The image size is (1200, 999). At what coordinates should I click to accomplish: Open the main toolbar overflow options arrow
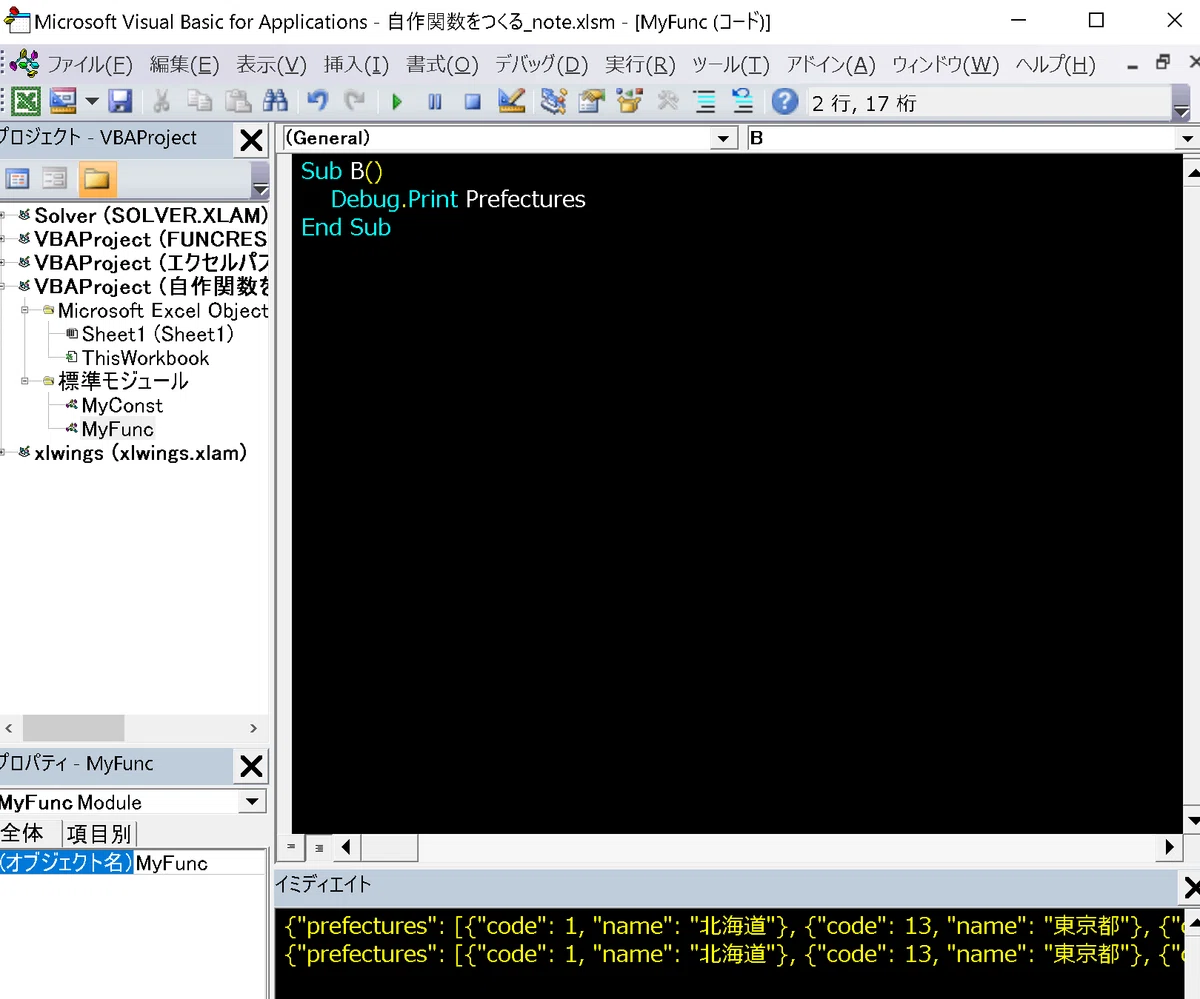point(1181,104)
